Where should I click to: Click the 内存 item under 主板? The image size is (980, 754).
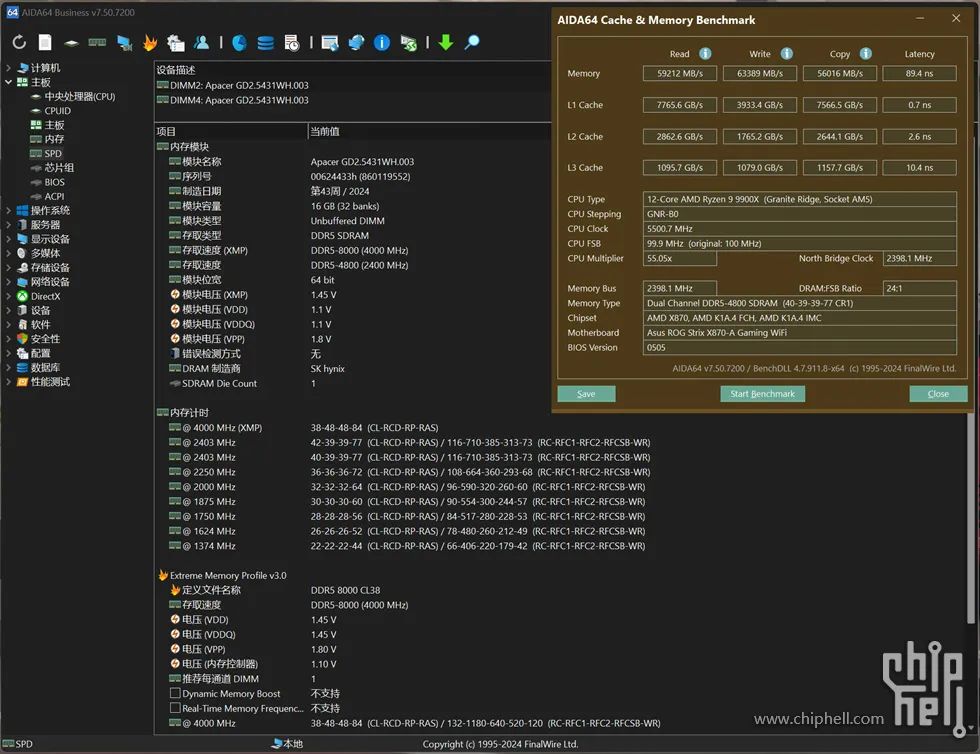(x=54, y=139)
